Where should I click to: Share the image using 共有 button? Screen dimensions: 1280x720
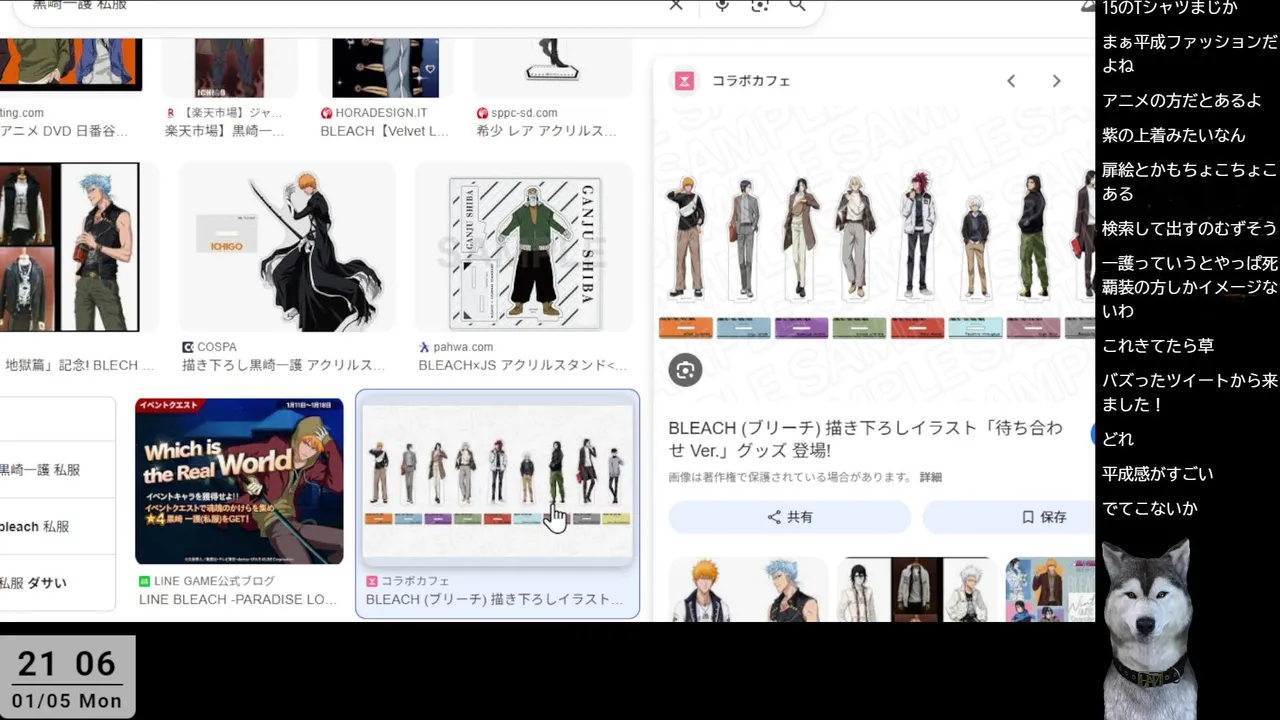pyautogui.click(x=789, y=517)
